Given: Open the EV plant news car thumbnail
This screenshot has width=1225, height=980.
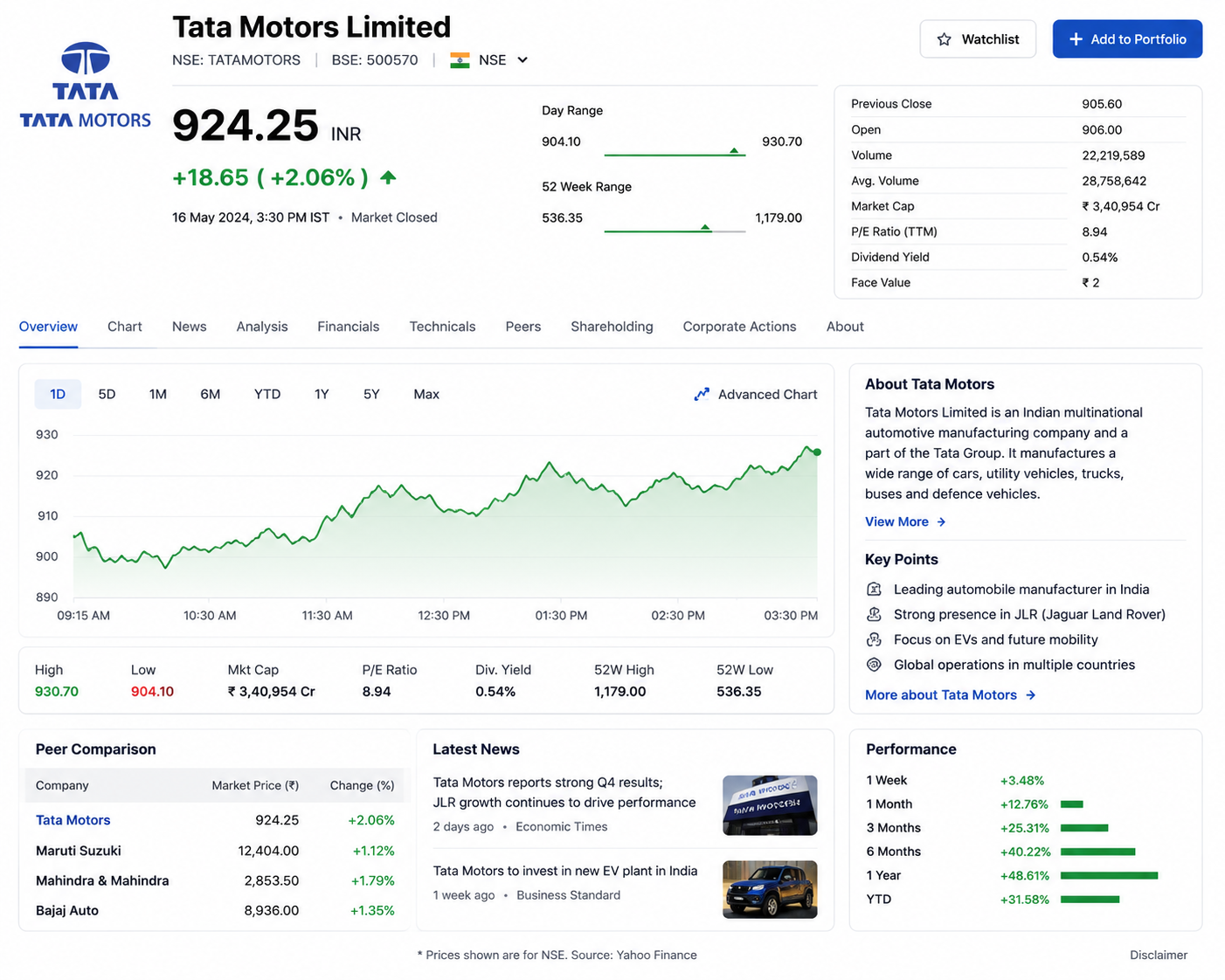Looking at the screenshot, I should tap(770, 889).
